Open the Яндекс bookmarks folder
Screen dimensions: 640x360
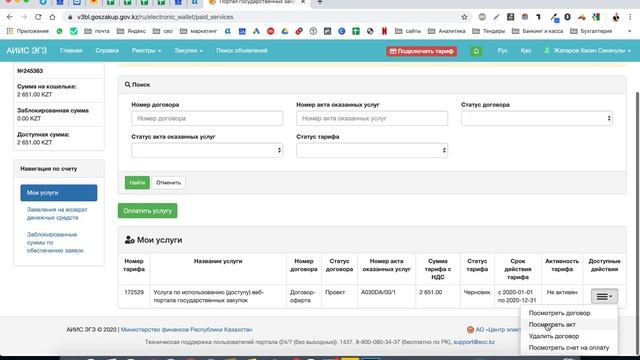point(131,31)
